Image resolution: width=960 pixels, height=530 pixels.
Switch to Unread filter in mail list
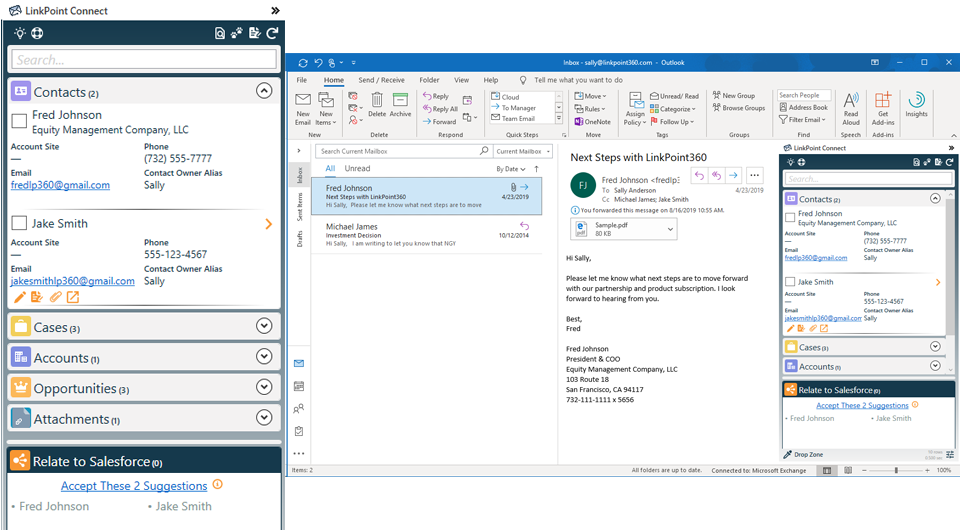click(x=358, y=168)
